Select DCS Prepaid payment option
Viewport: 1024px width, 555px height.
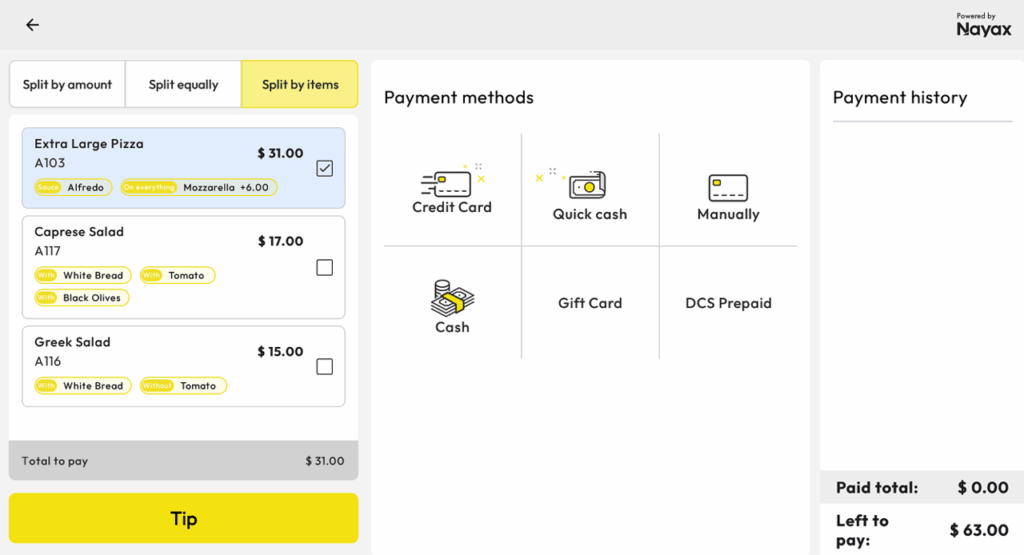pyautogui.click(x=728, y=303)
